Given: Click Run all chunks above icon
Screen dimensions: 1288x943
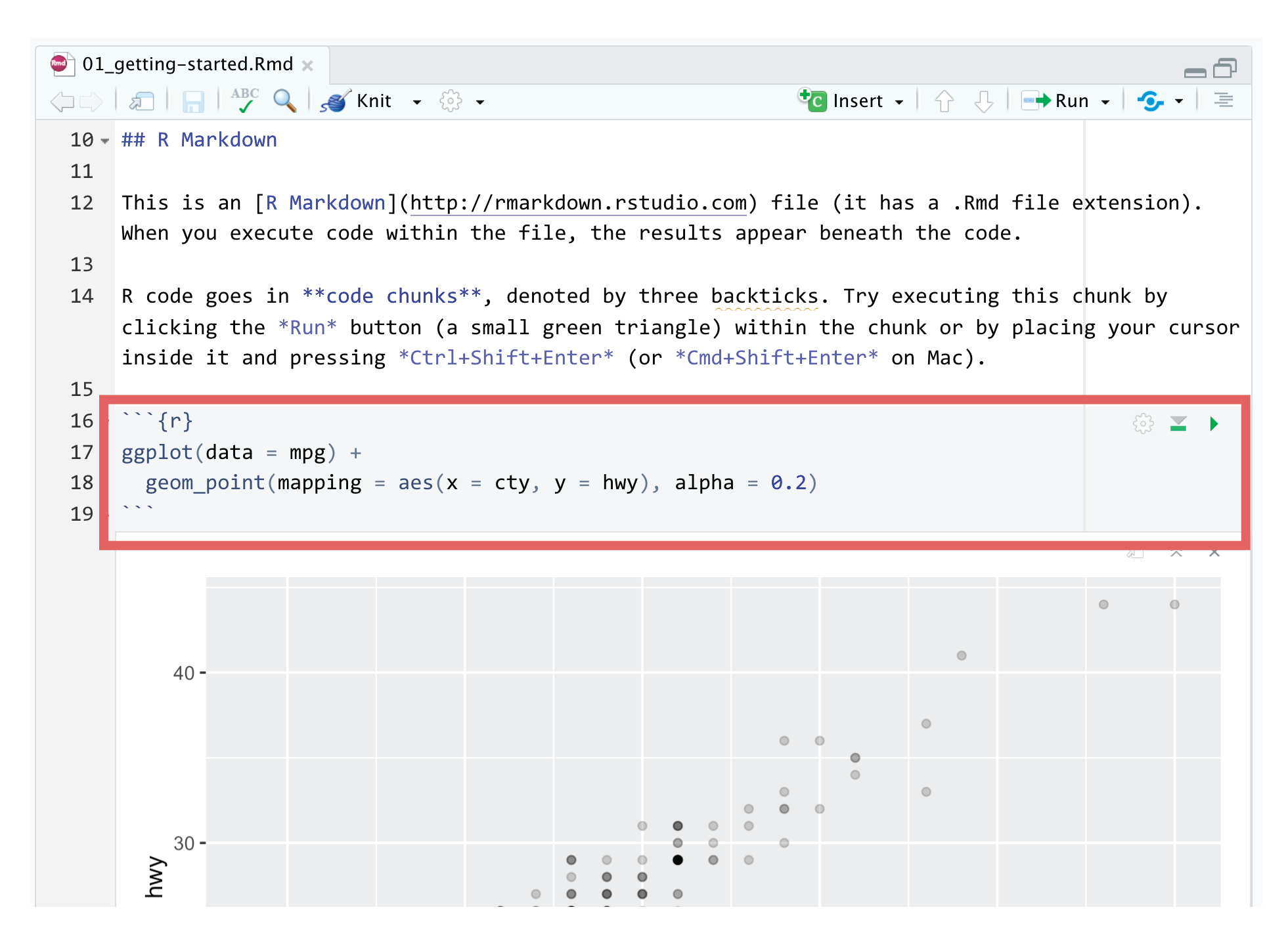Looking at the screenshot, I should [x=1178, y=424].
